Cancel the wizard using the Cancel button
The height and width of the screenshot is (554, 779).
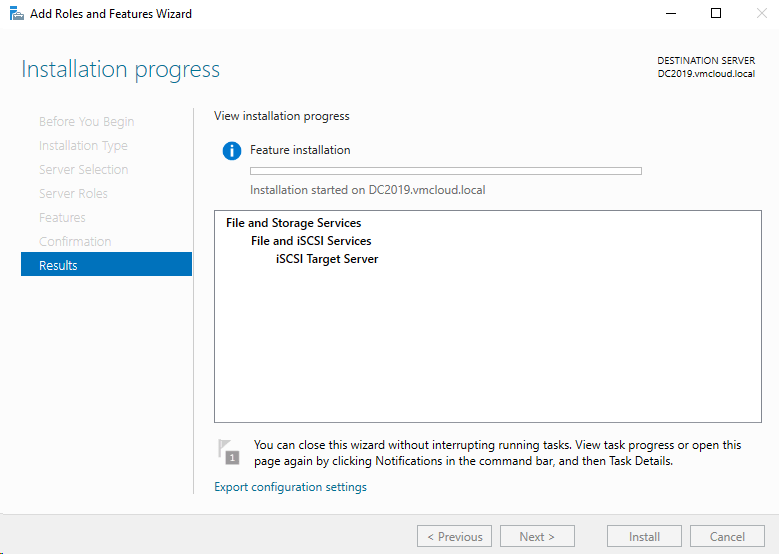pyautogui.click(x=727, y=537)
